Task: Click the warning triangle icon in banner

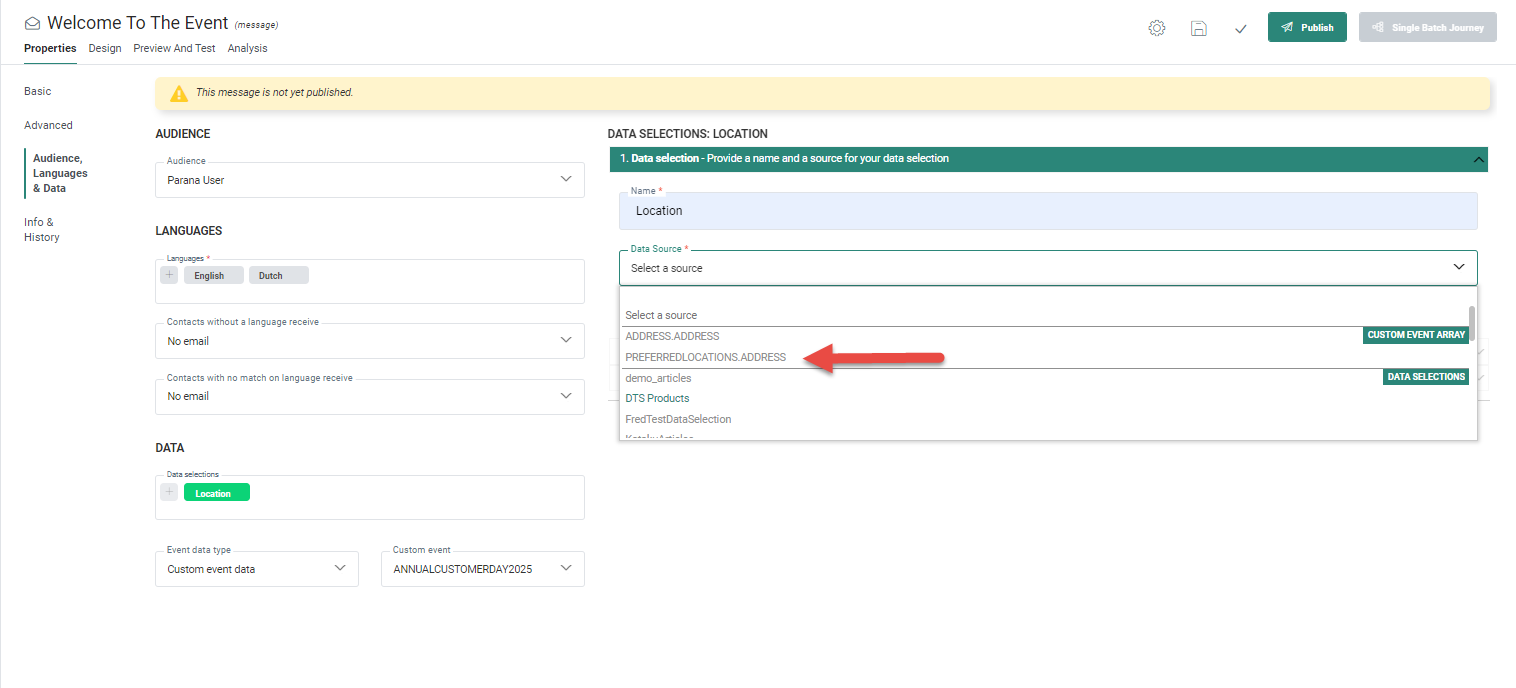Action: point(179,93)
